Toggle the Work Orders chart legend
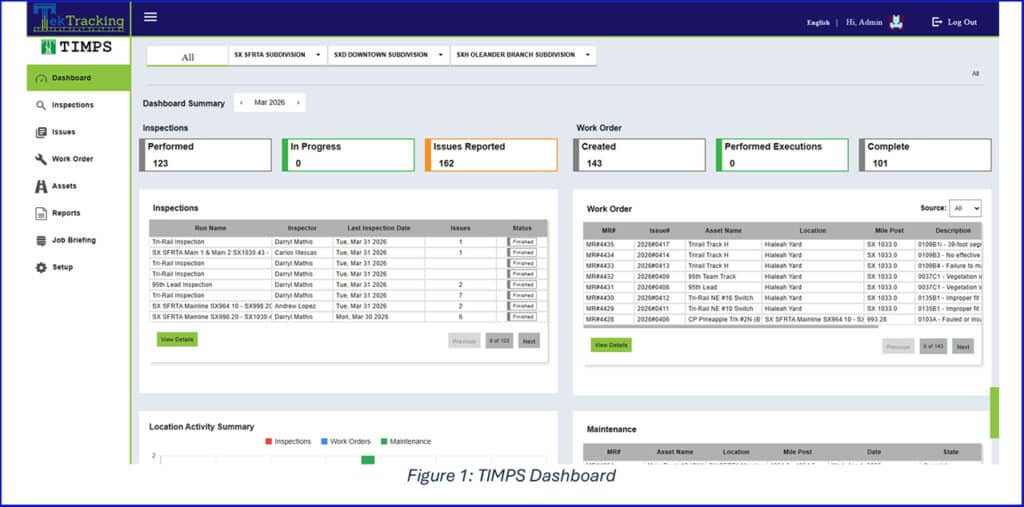Image resolution: width=1024 pixels, height=507 pixels. click(345, 442)
